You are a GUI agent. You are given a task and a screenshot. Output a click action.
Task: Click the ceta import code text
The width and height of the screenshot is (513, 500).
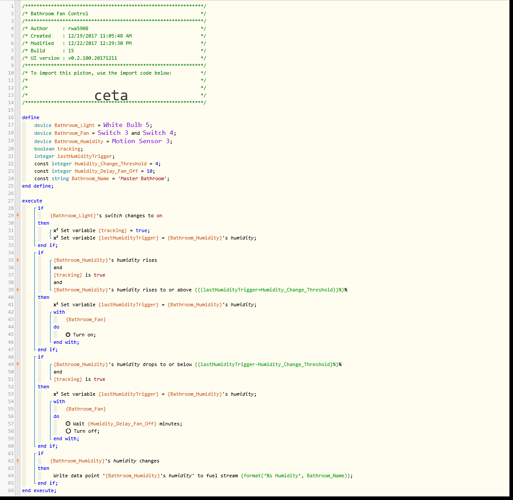[x=111, y=95]
